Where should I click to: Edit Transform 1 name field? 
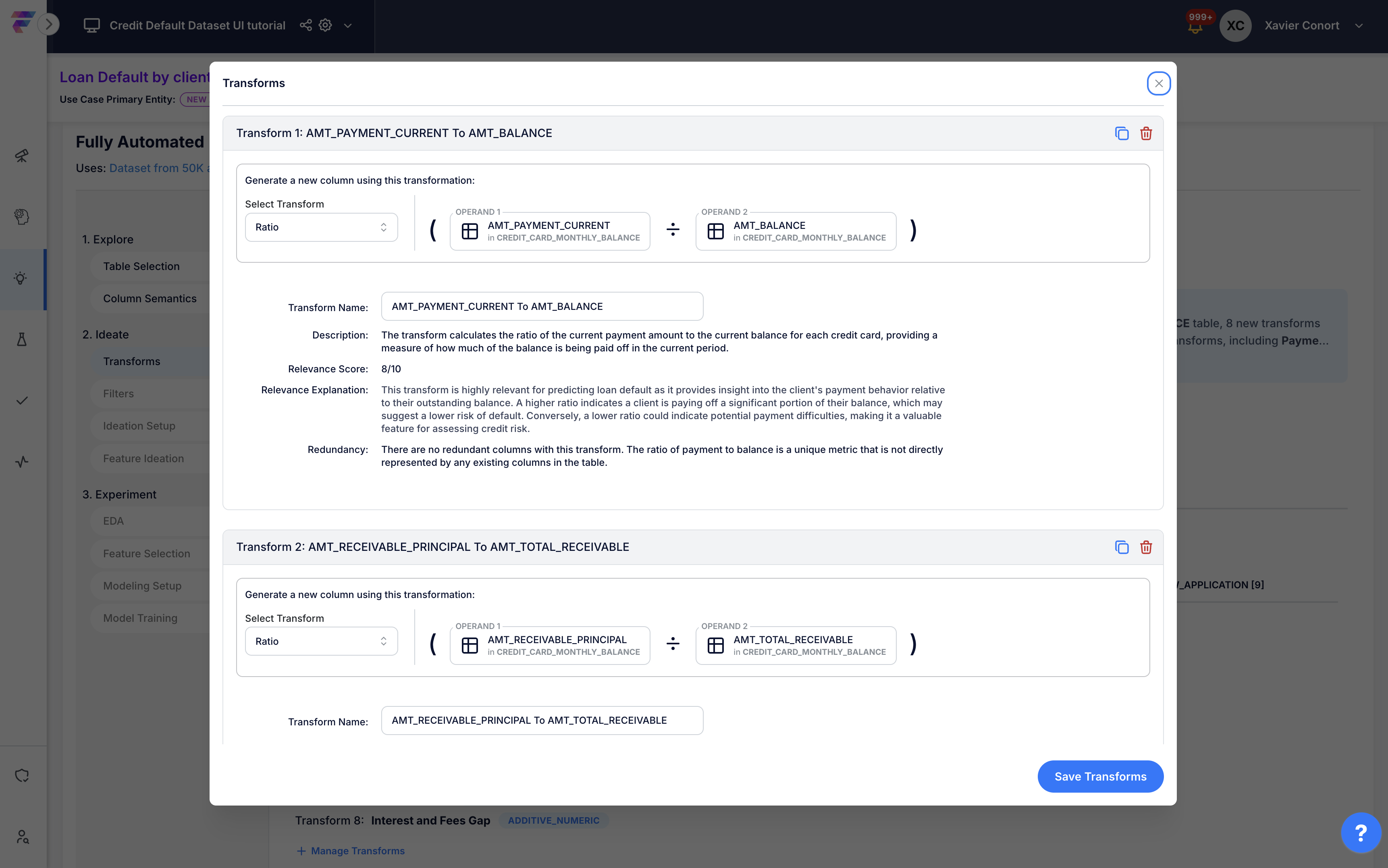coord(541,307)
